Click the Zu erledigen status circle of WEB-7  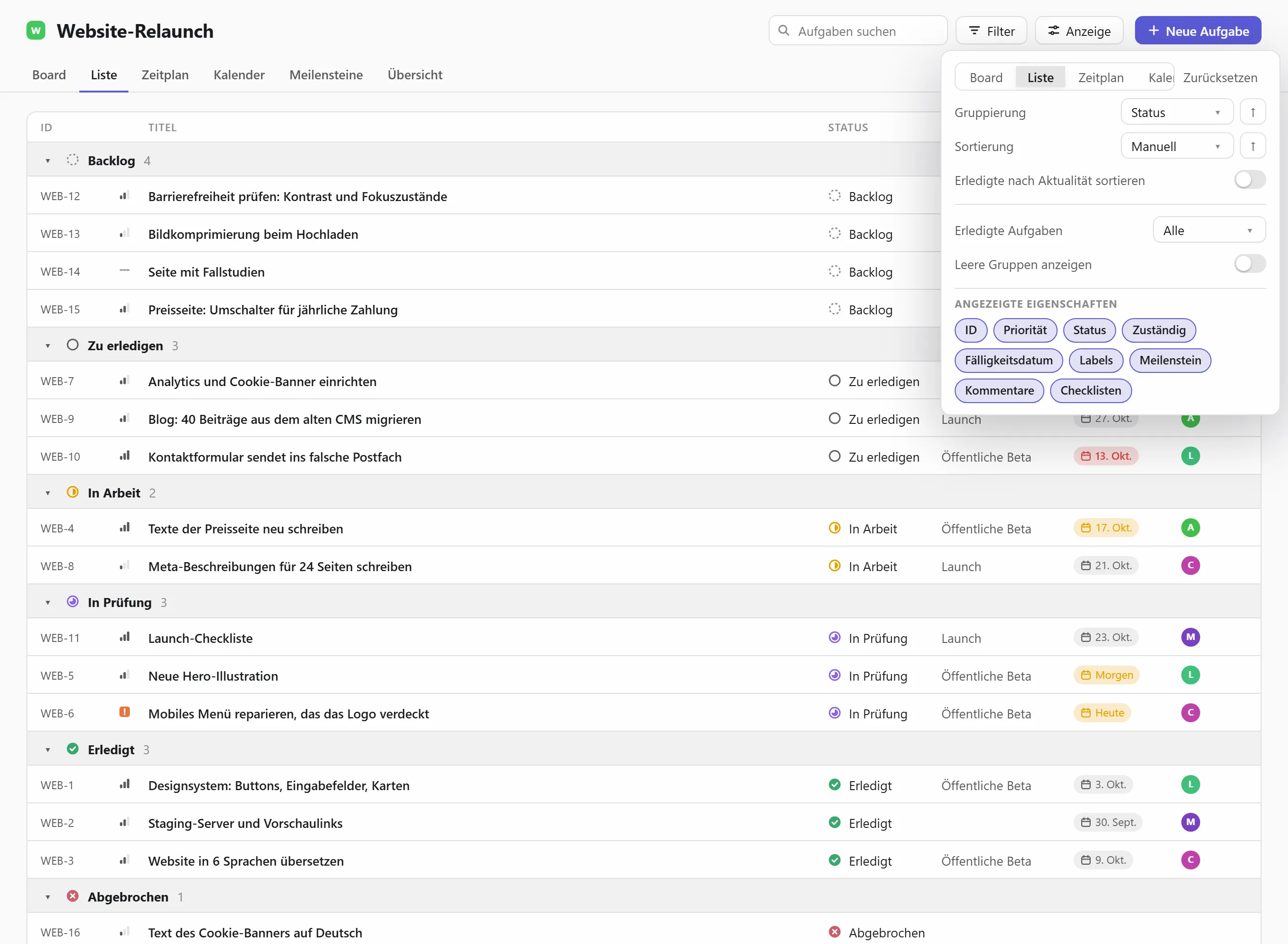(x=834, y=380)
